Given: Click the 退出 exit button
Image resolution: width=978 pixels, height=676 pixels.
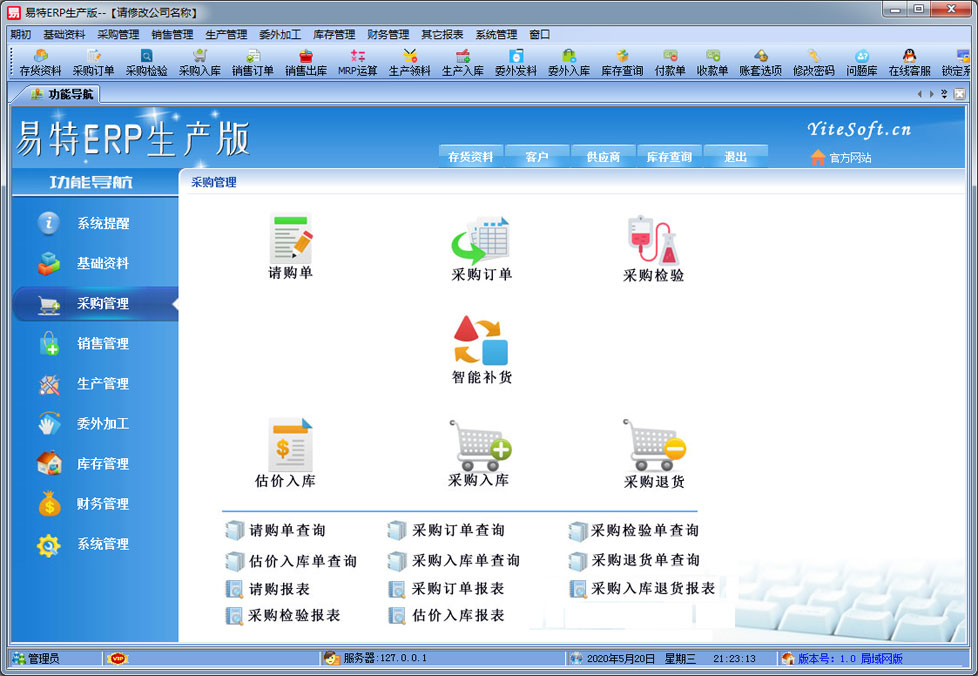Looking at the screenshot, I should 735,157.
